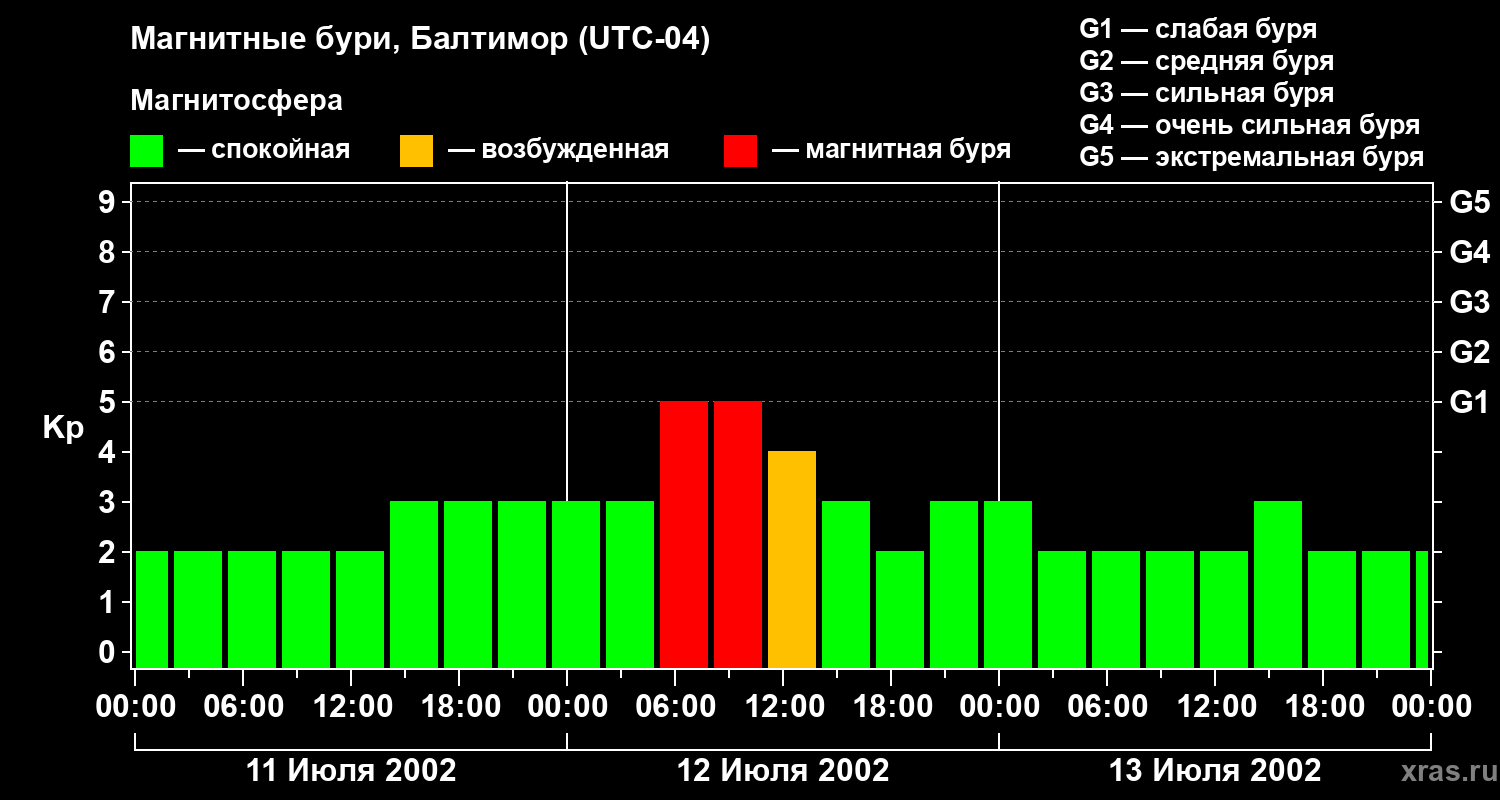Click the orange 'возбужденная' legend swatch
The height and width of the screenshot is (800, 1500).
pos(416,151)
